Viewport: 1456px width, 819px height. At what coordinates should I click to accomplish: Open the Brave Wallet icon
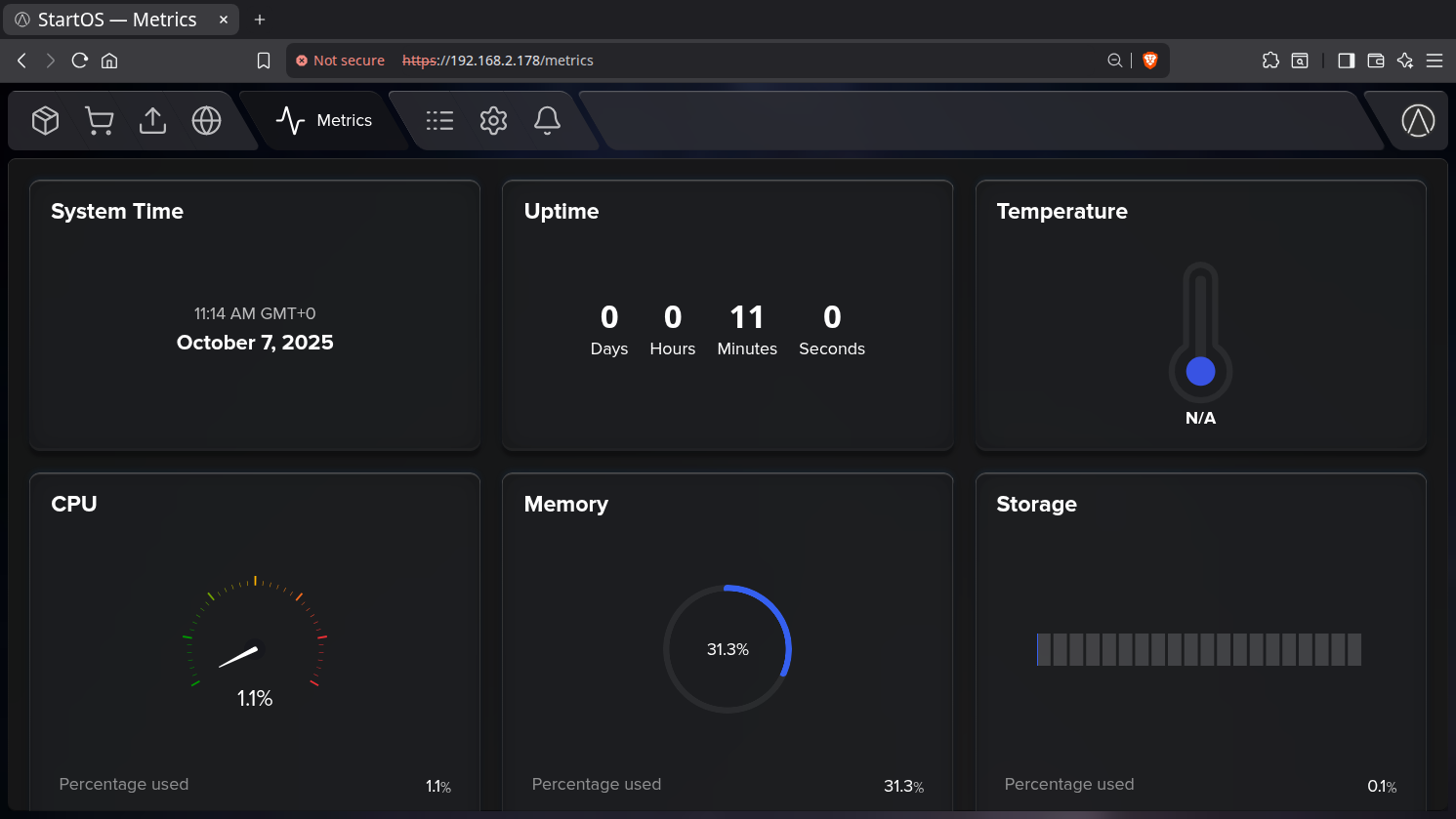(1376, 61)
